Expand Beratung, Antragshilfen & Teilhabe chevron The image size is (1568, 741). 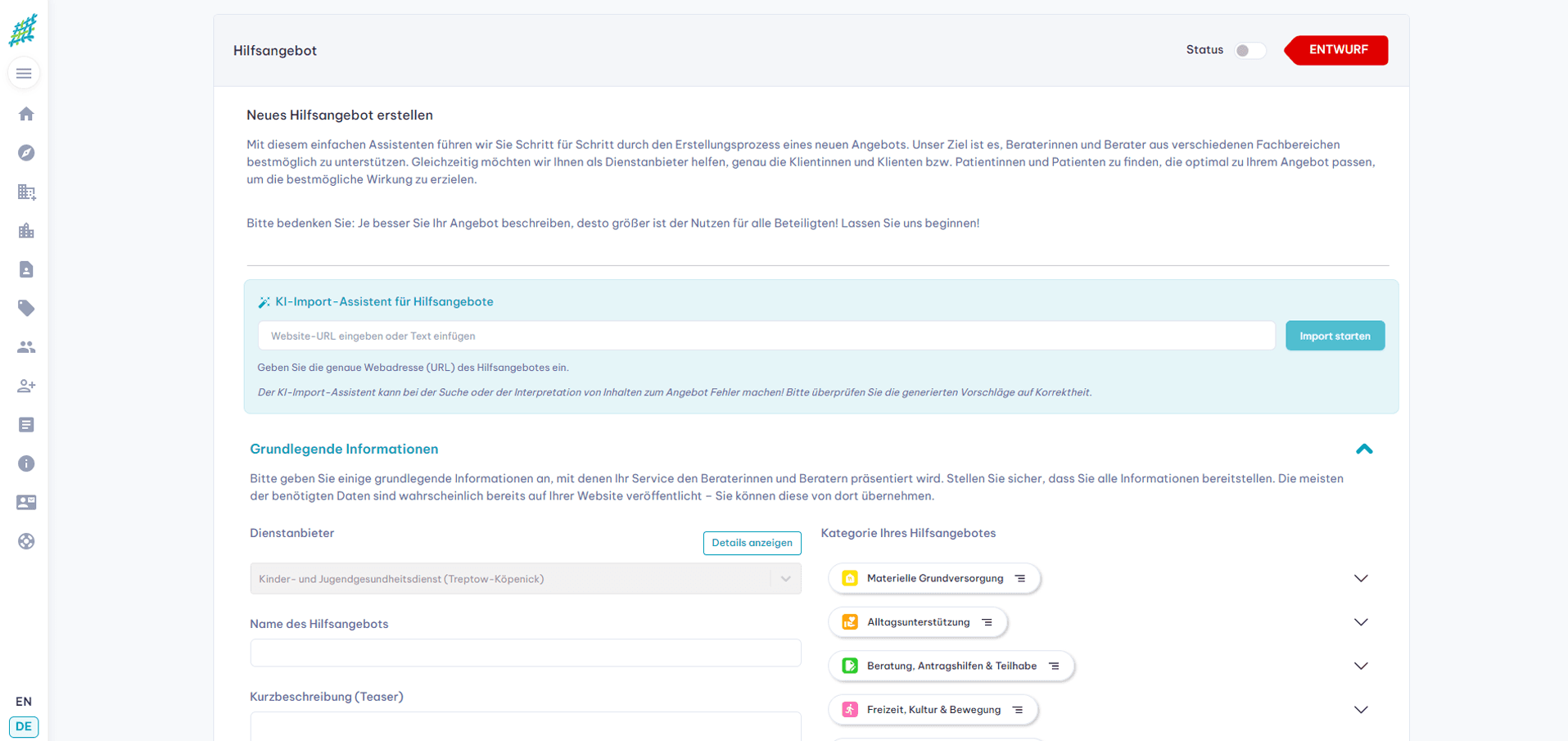tap(1361, 666)
